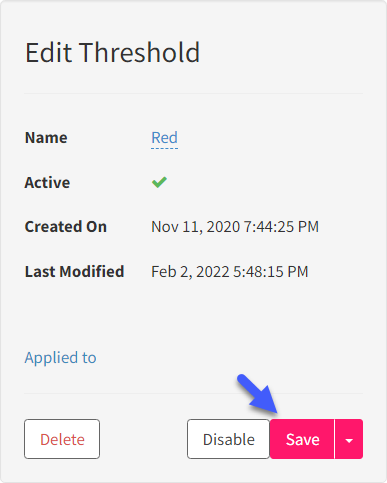Click the divider line above the buttons
Viewport: 387px width, 483px height.
193,393
